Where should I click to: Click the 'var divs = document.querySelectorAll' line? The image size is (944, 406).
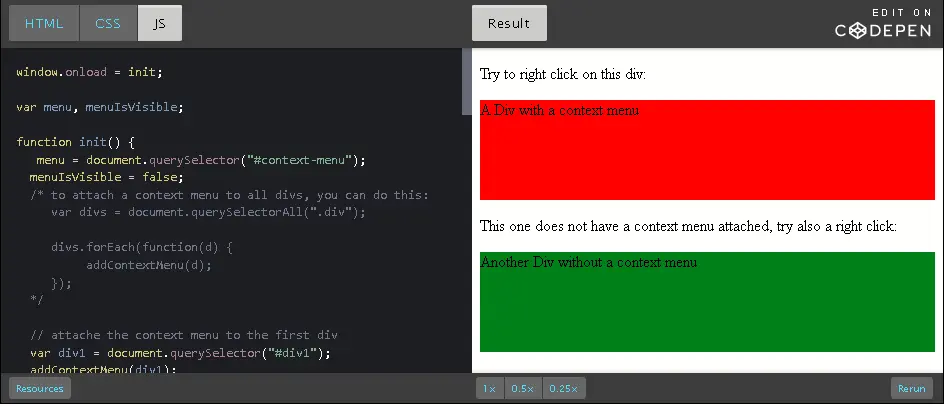pyautogui.click(x=208, y=213)
